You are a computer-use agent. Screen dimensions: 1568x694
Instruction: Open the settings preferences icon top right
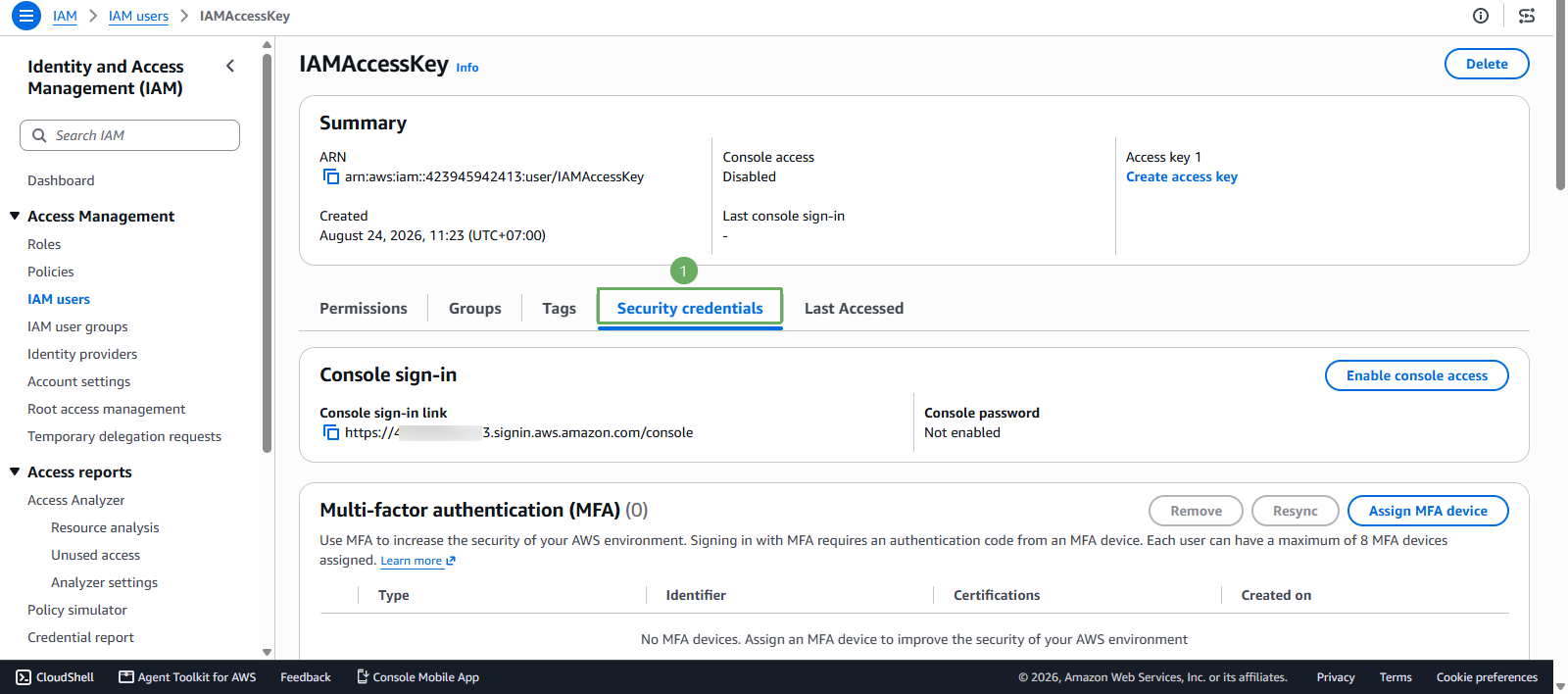point(1527,16)
